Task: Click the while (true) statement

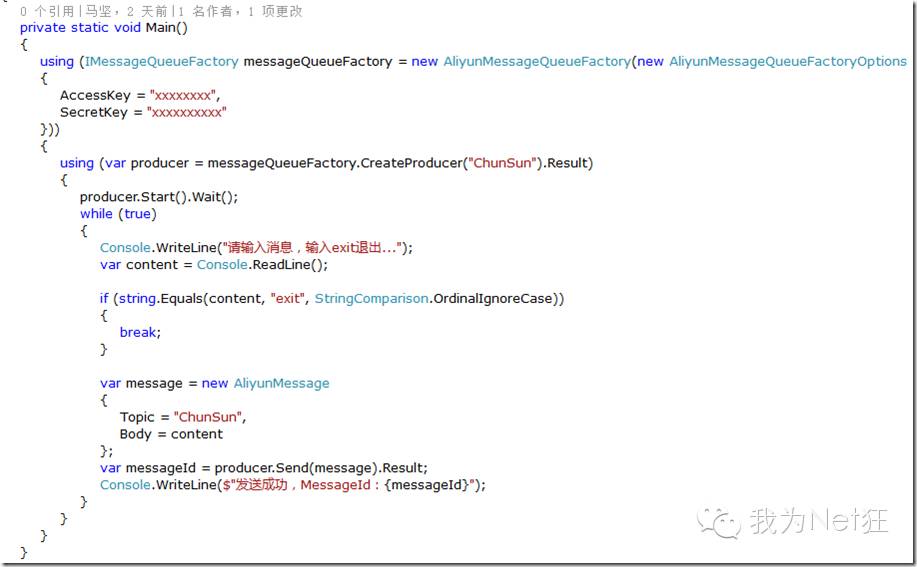Action: point(119,214)
